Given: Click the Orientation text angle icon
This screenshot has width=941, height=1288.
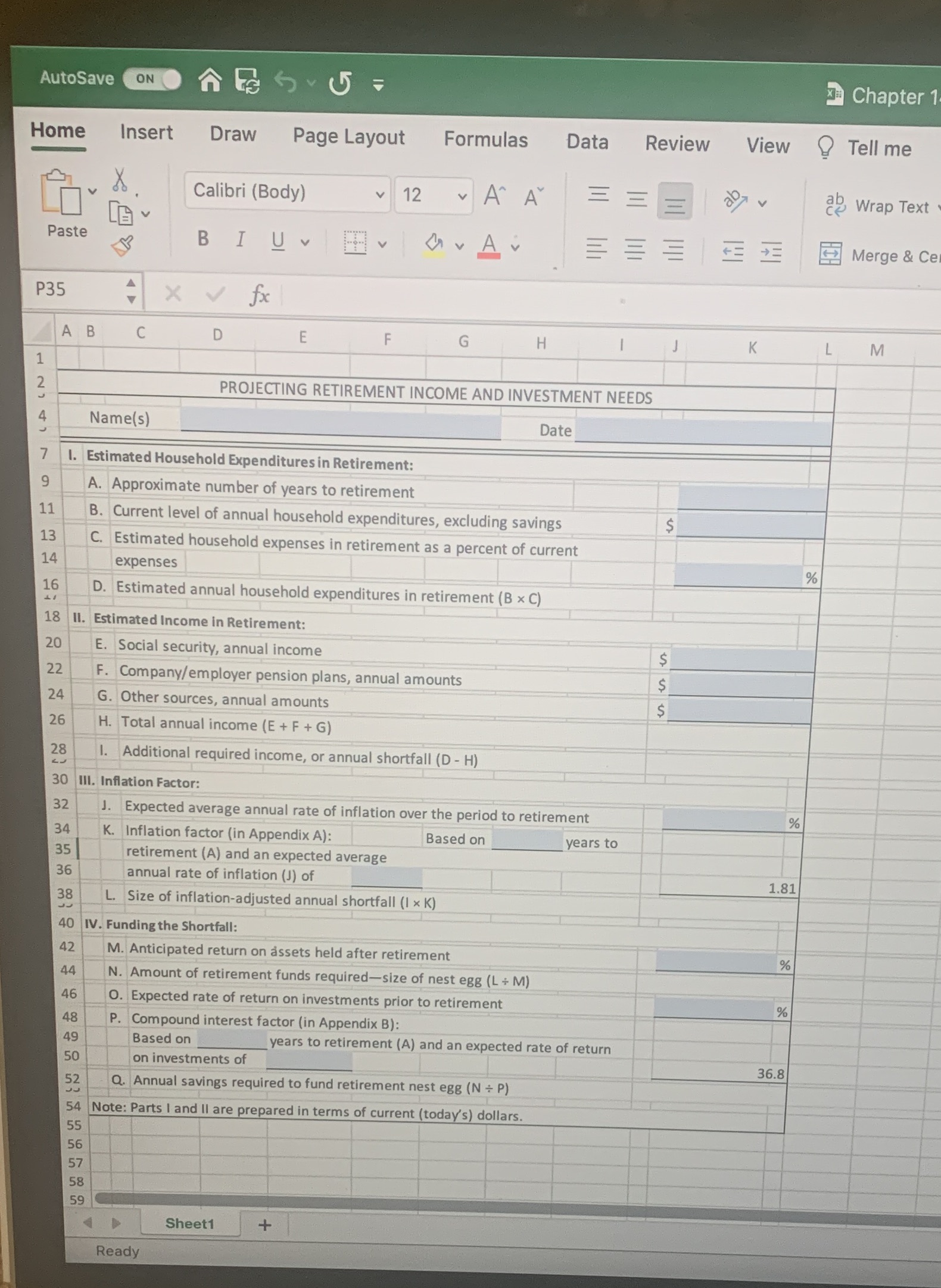Looking at the screenshot, I should pyautogui.click(x=735, y=201).
